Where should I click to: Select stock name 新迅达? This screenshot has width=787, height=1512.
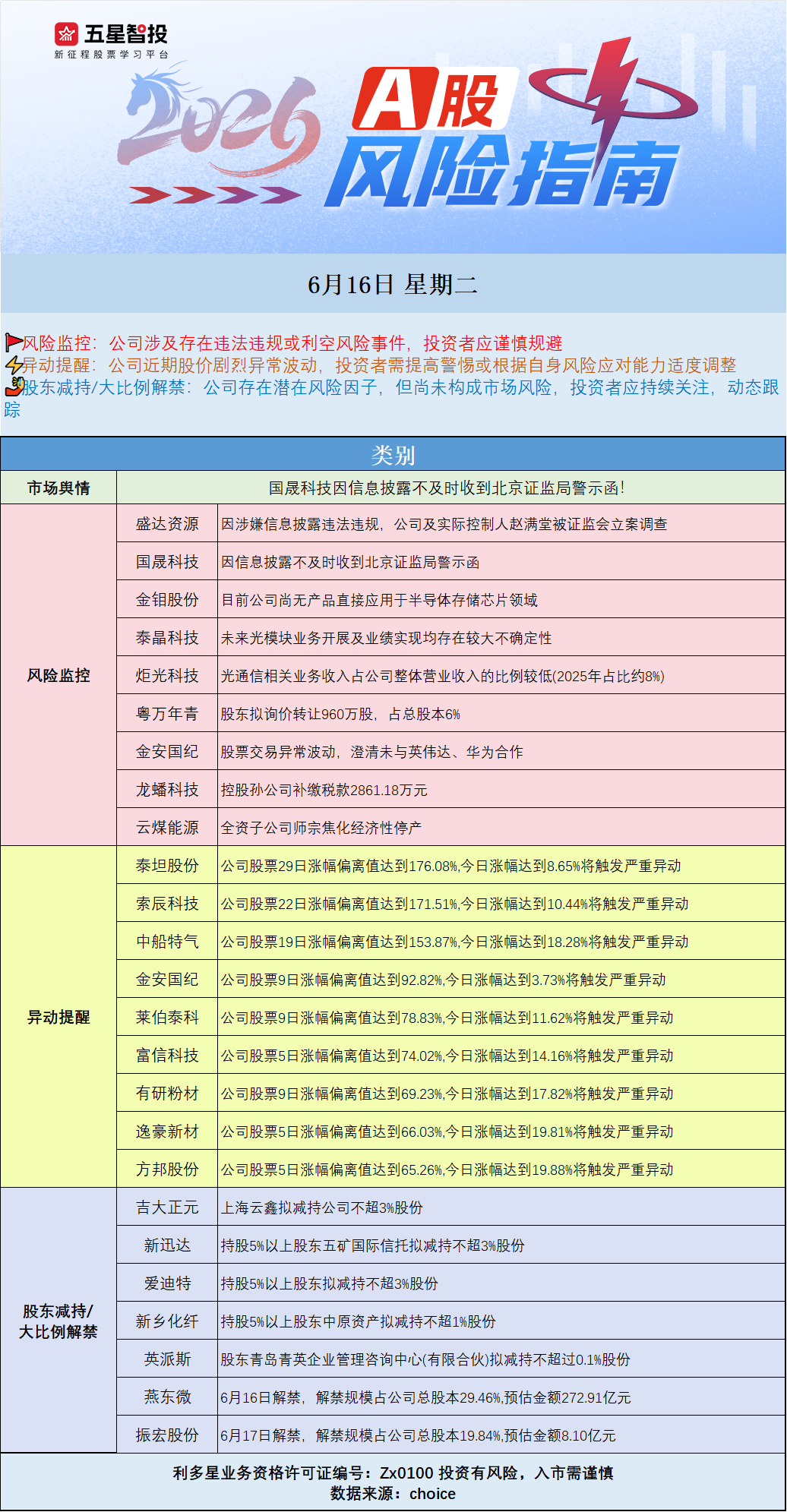tap(167, 1245)
